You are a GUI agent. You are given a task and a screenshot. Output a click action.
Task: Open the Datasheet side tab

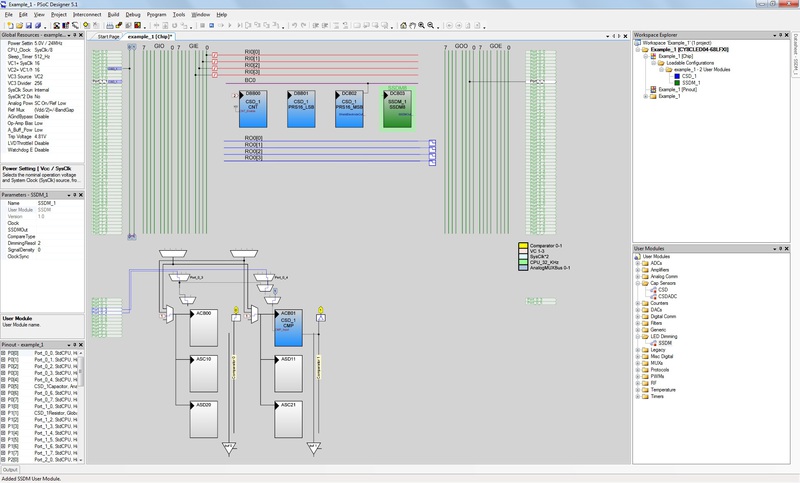(795, 54)
